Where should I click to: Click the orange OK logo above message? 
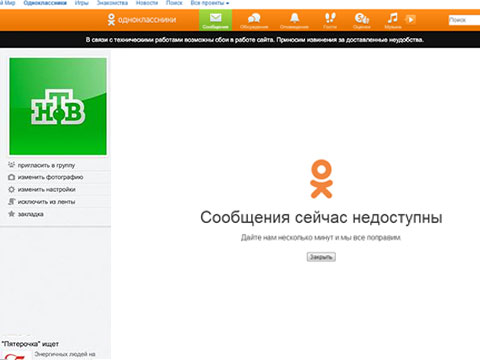coord(321,179)
